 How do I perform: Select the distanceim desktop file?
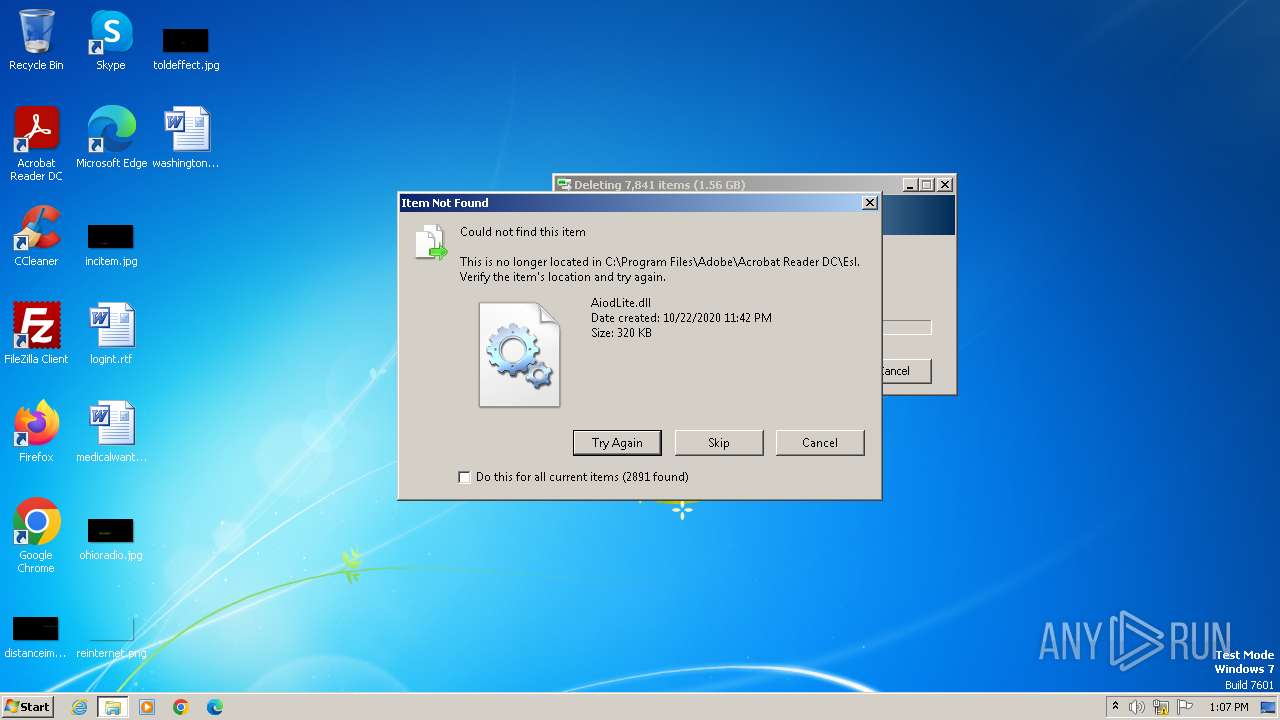[x=36, y=637]
